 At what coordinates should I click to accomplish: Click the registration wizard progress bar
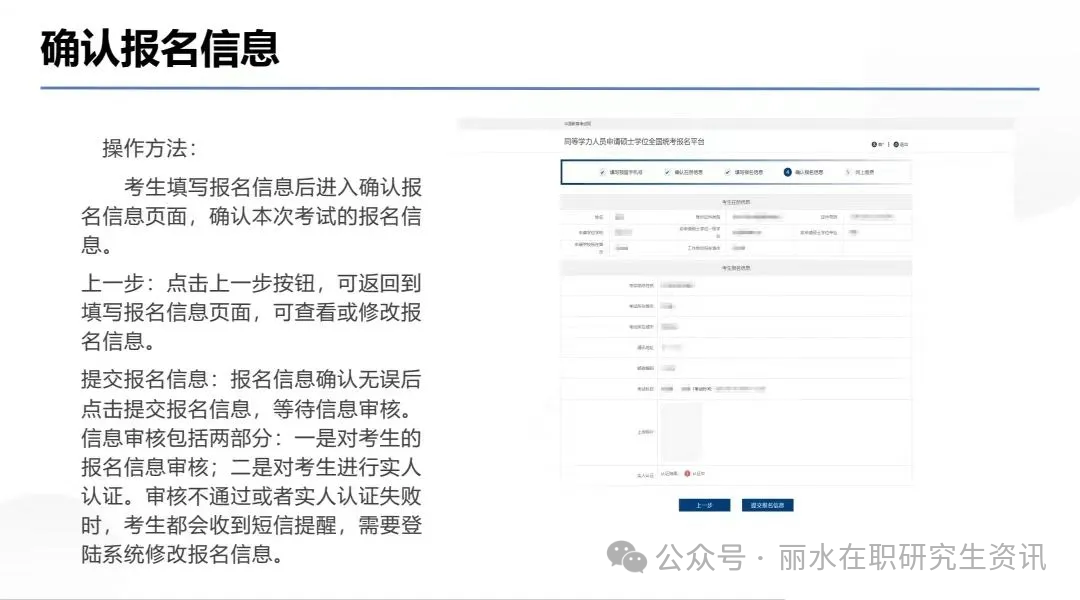[735, 172]
